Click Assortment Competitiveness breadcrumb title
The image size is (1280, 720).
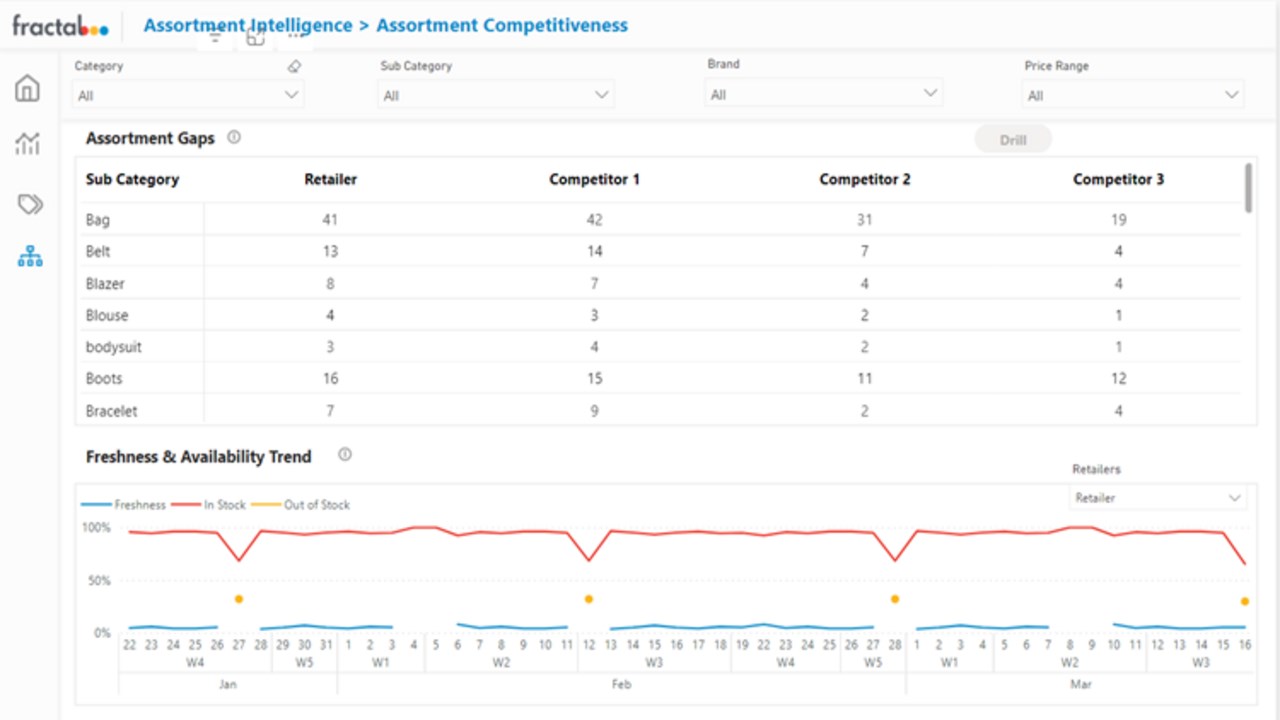click(x=502, y=25)
